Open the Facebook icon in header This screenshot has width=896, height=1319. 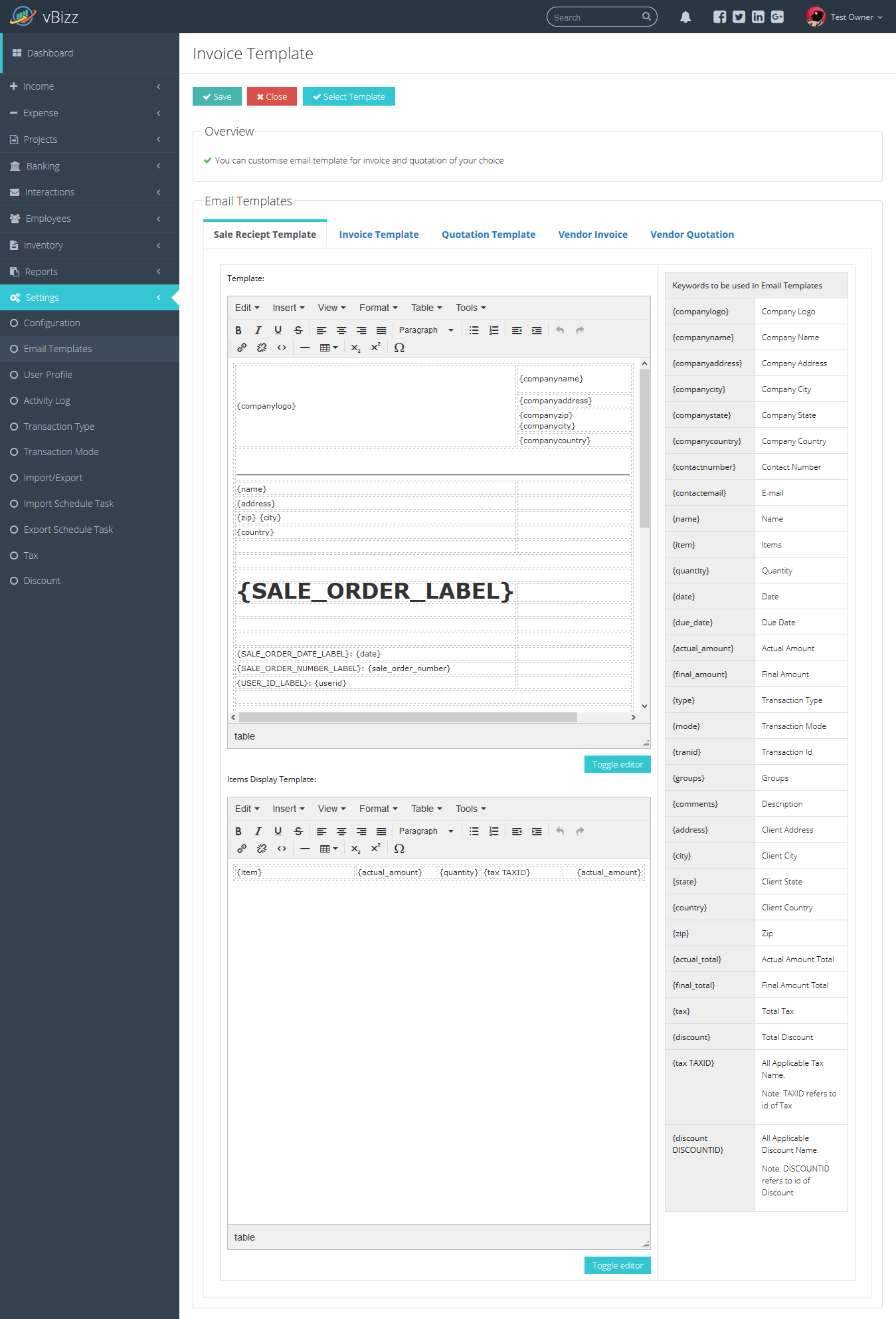click(719, 17)
